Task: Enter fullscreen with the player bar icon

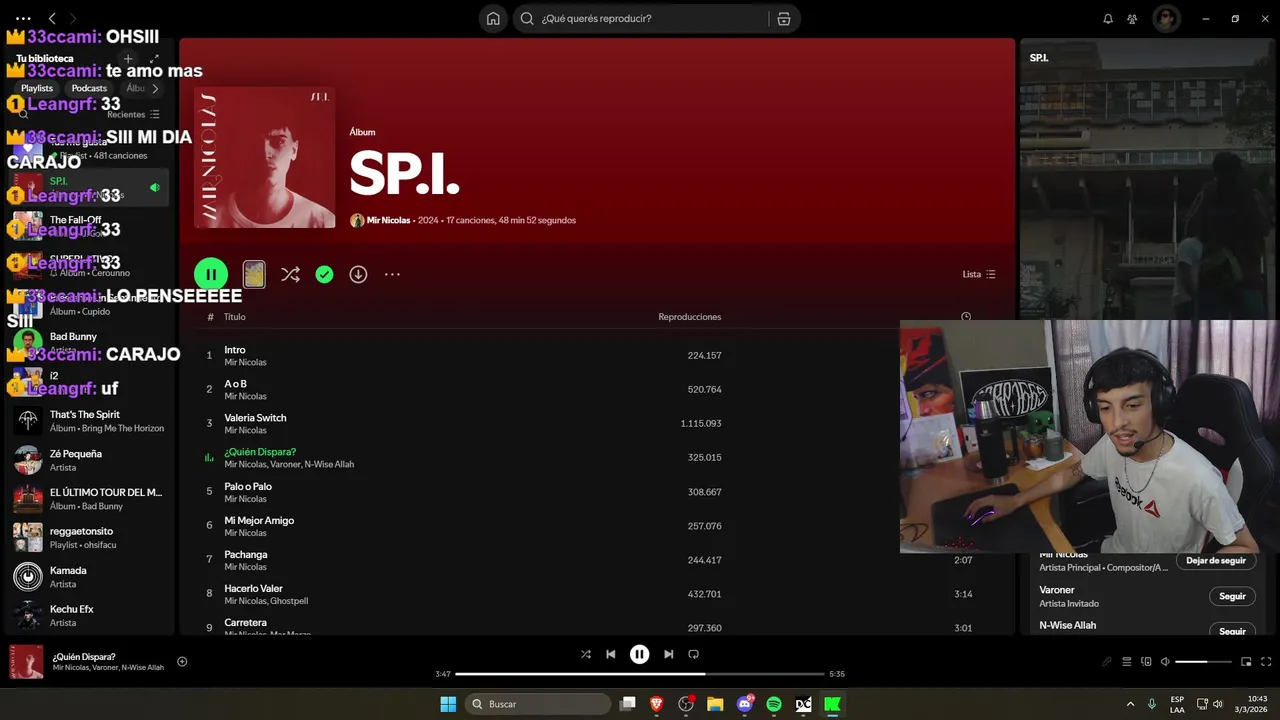Action: click(x=1266, y=661)
